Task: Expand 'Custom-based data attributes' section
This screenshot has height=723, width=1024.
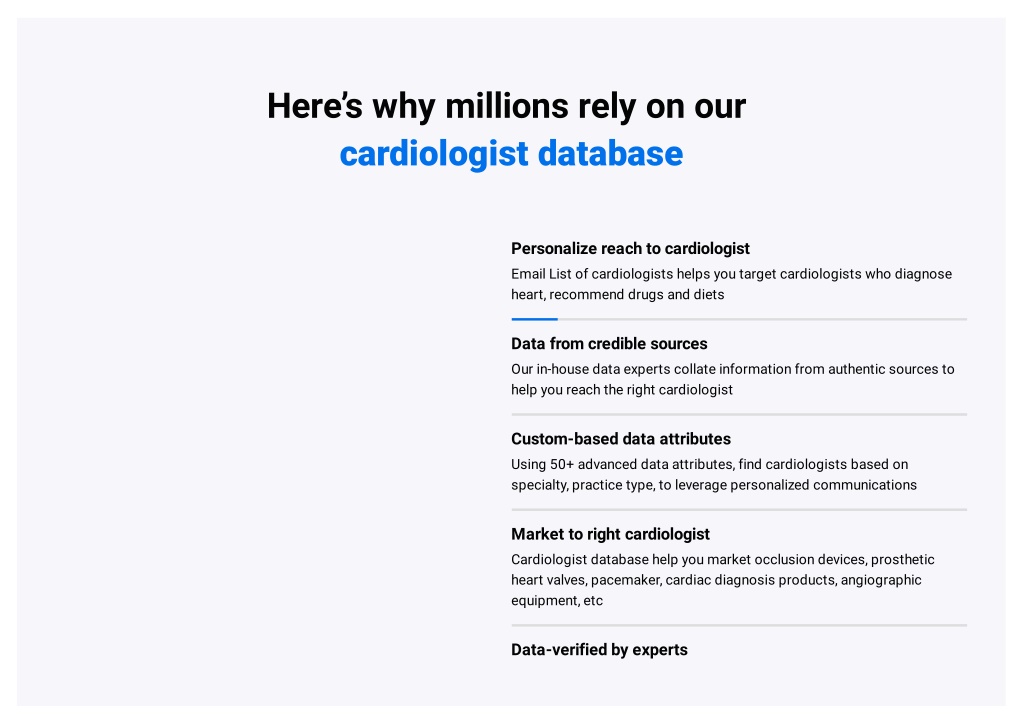Action: point(620,439)
